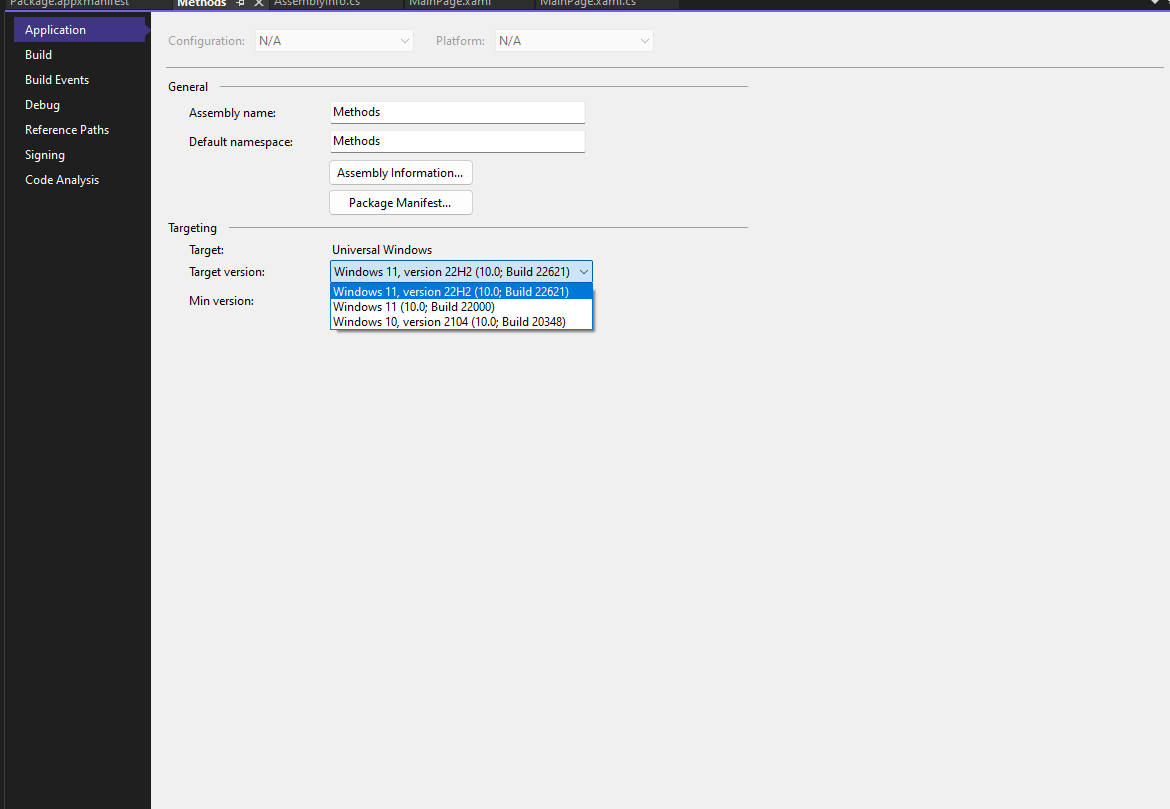Switch to the MainPage.xaml.cs tab

(x=588, y=4)
